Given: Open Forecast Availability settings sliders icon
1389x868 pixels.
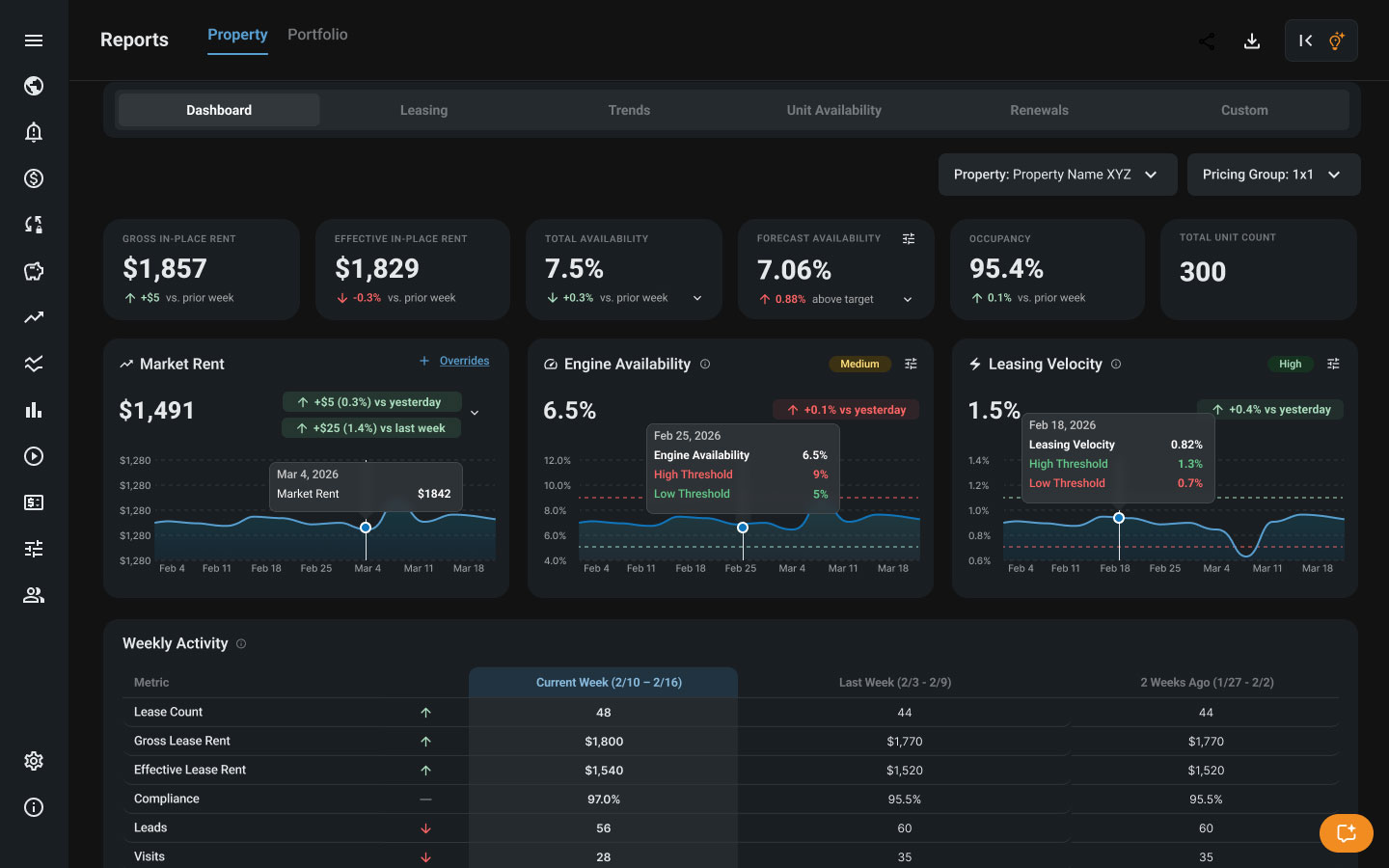Looking at the screenshot, I should [x=909, y=238].
